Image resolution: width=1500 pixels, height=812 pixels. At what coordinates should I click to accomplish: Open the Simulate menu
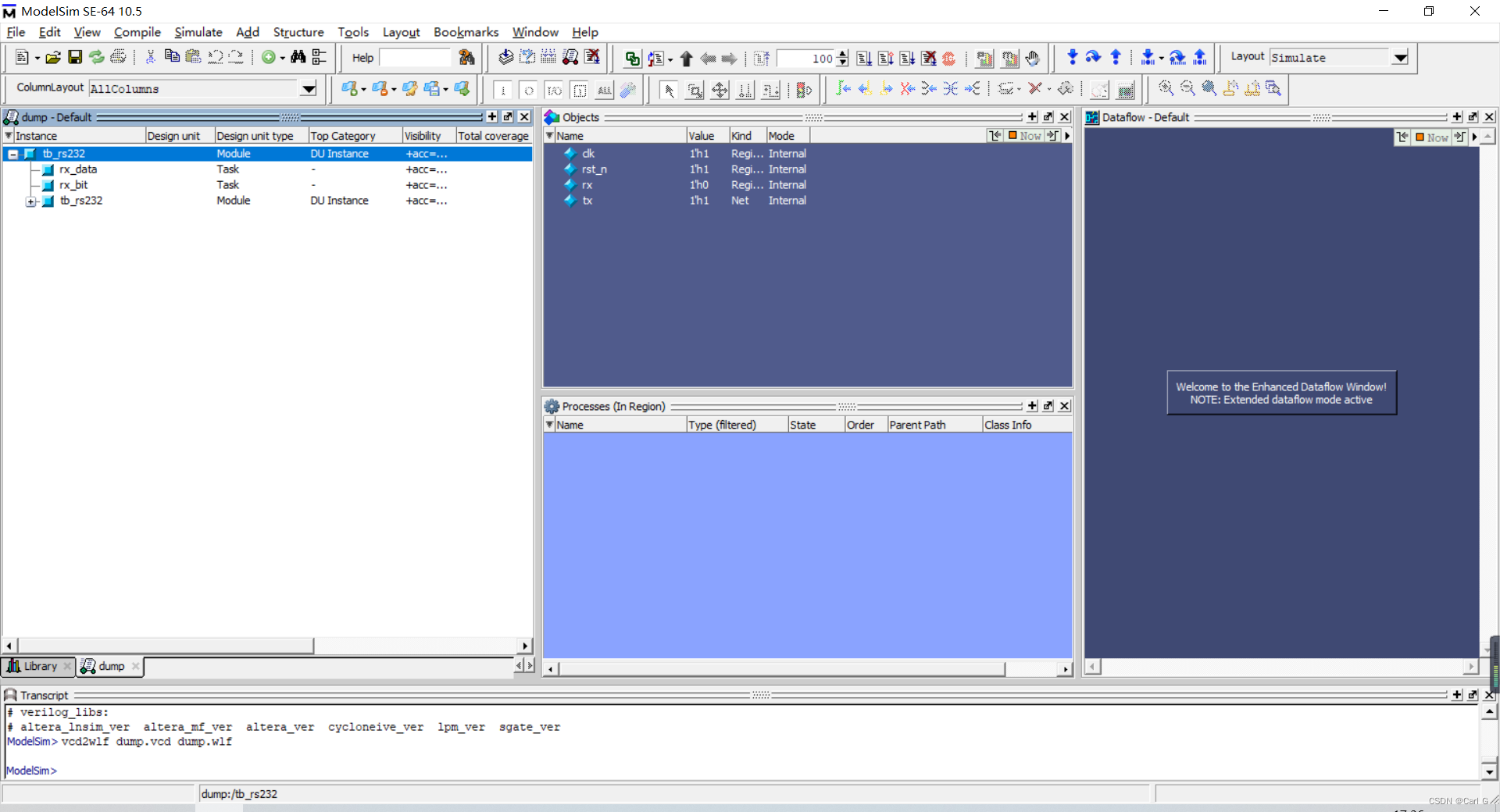[198, 32]
